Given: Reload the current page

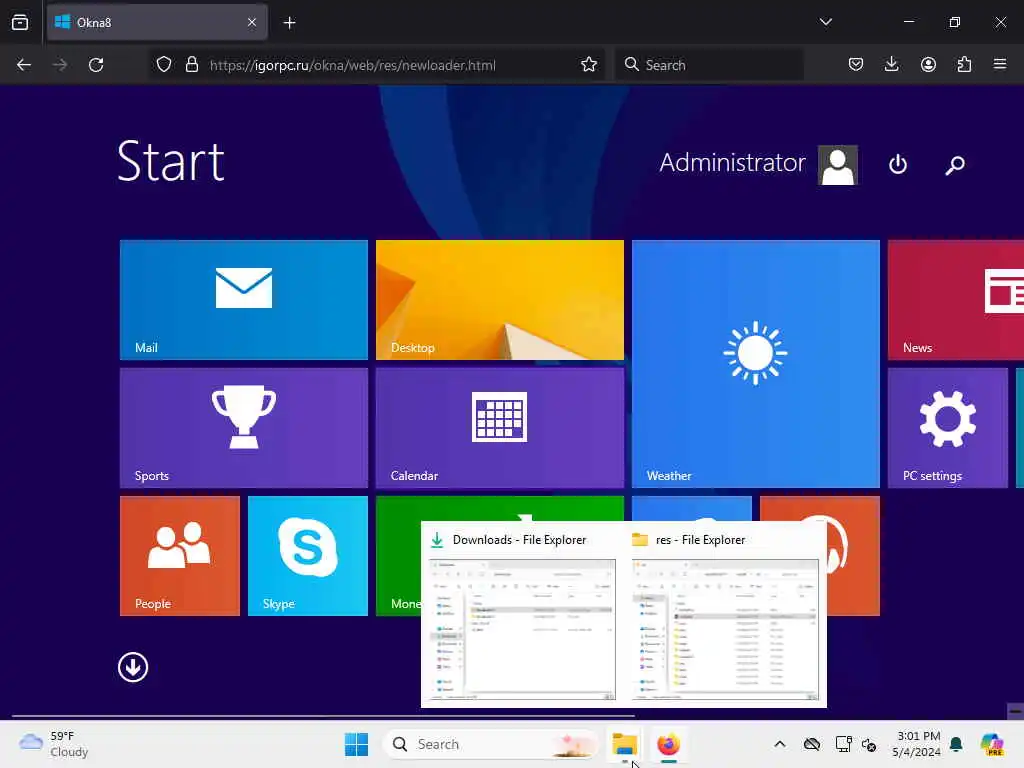Looking at the screenshot, I should [96, 65].
